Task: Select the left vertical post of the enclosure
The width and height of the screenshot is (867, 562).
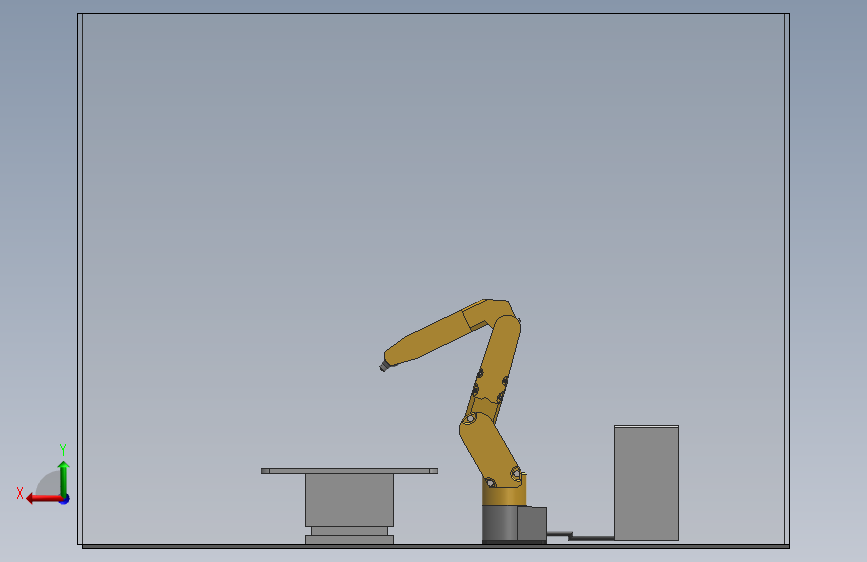Action: (x=80, y=279)
